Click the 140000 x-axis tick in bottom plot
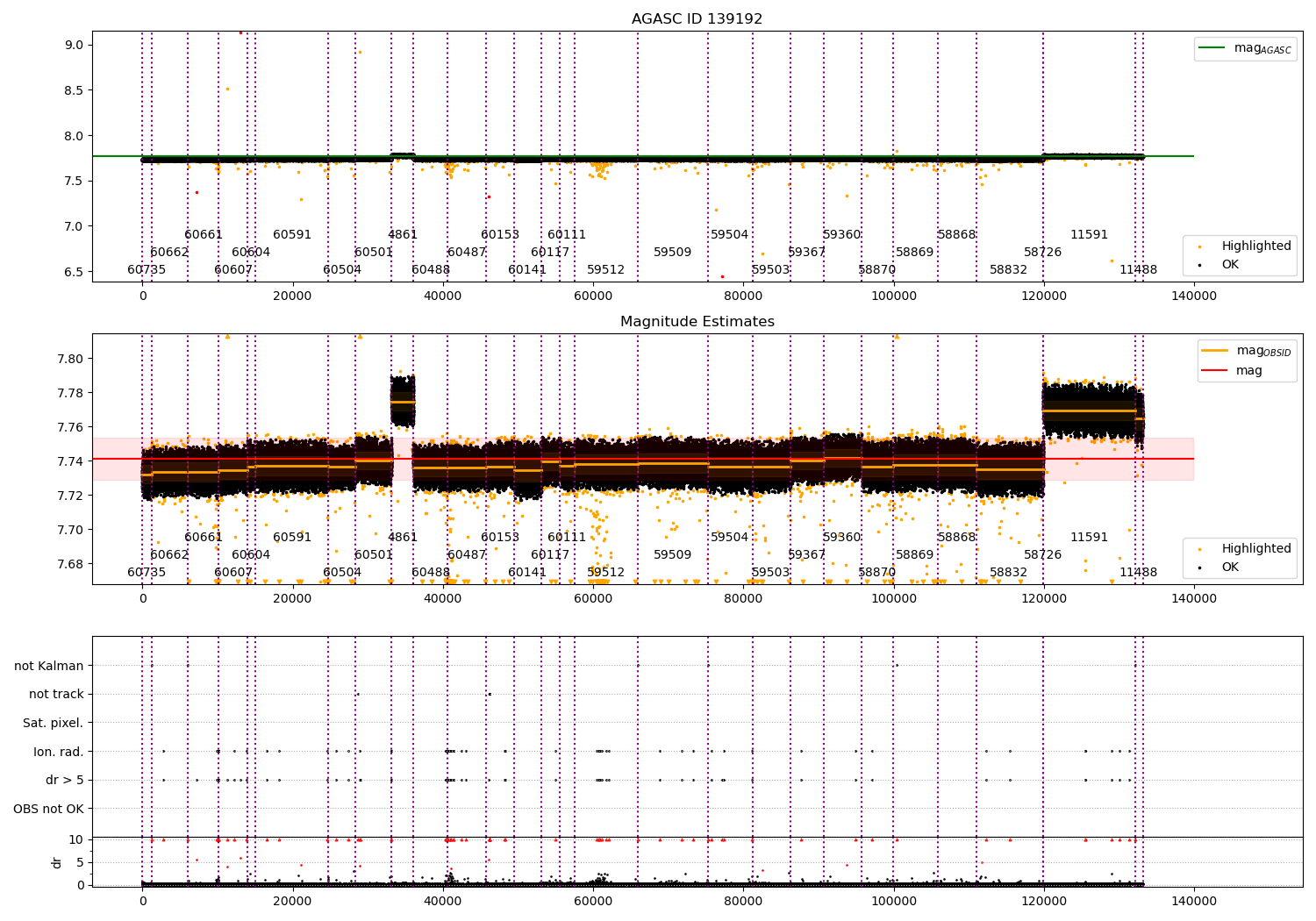 (1194, 901)
